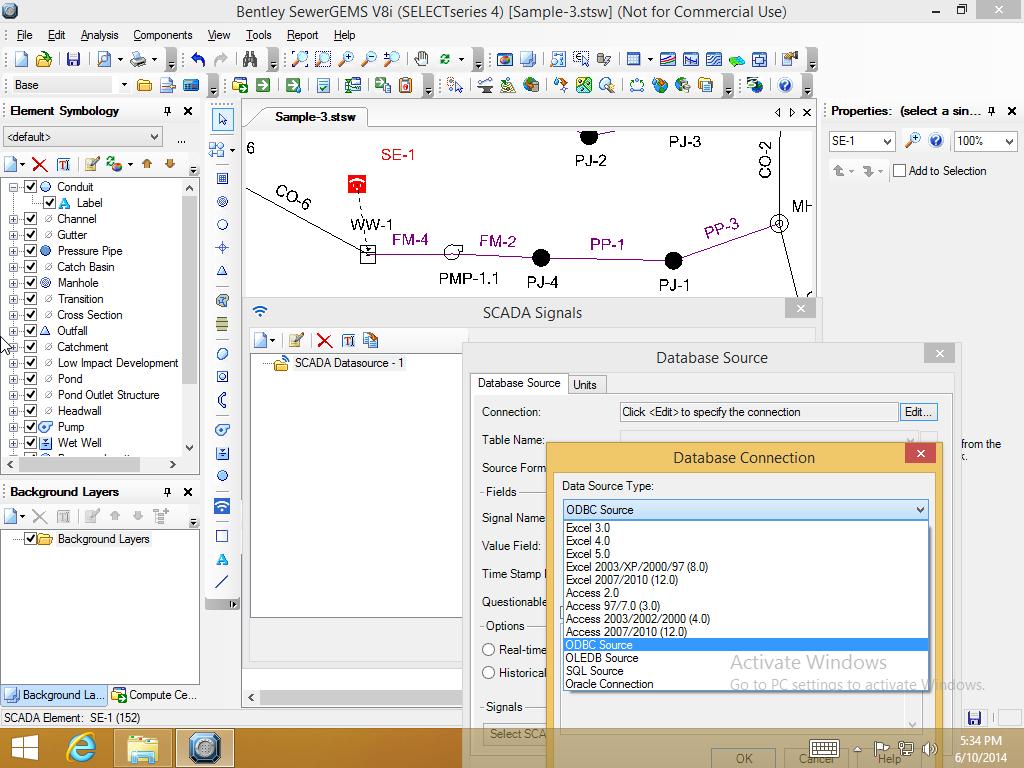The image size is (1024, 768).
Task: Click the Windows Start button
Action: pyautogui.click(x=25, y=747)
